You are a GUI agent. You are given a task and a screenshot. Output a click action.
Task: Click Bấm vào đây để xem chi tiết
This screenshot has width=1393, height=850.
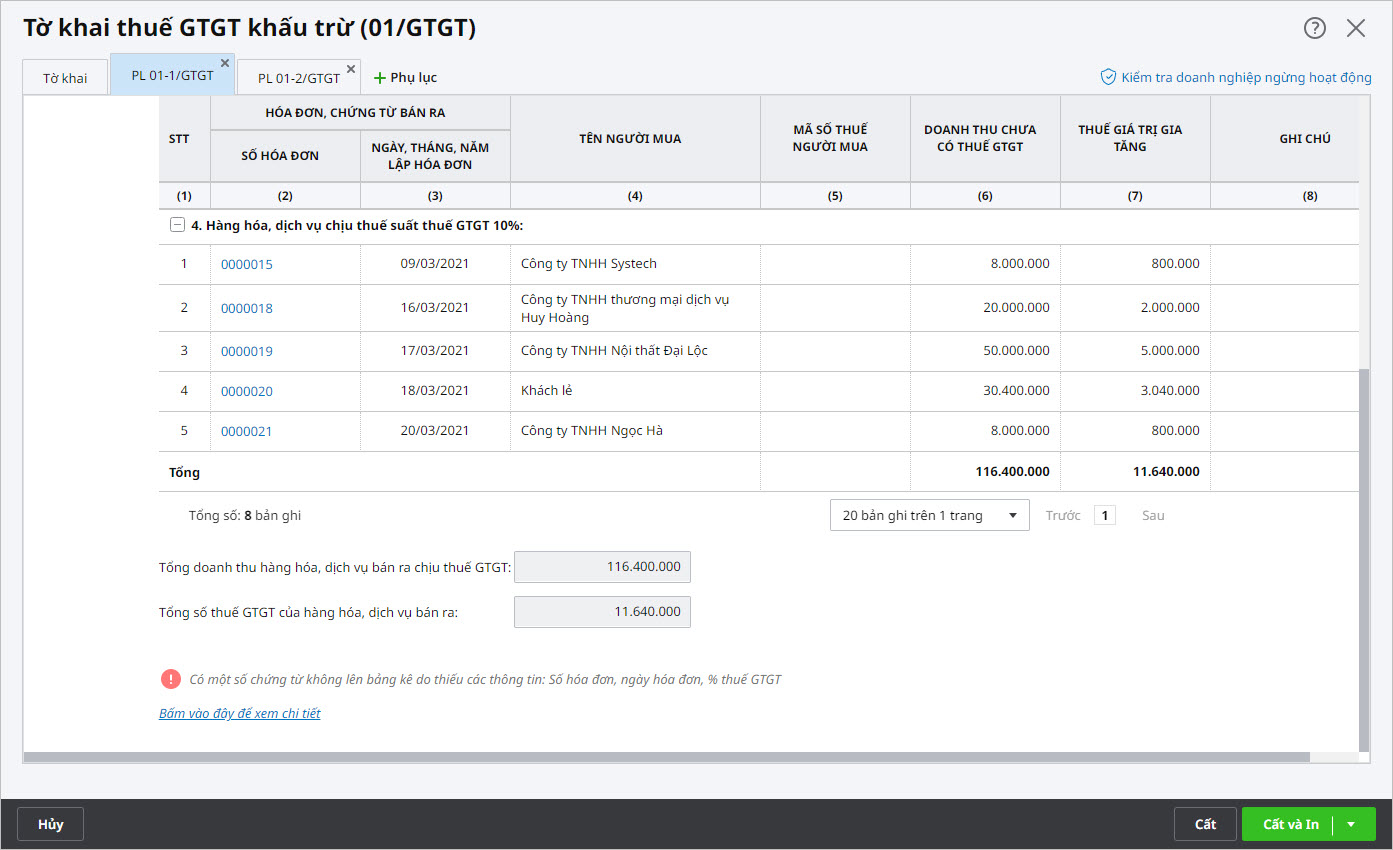(239, 714)
